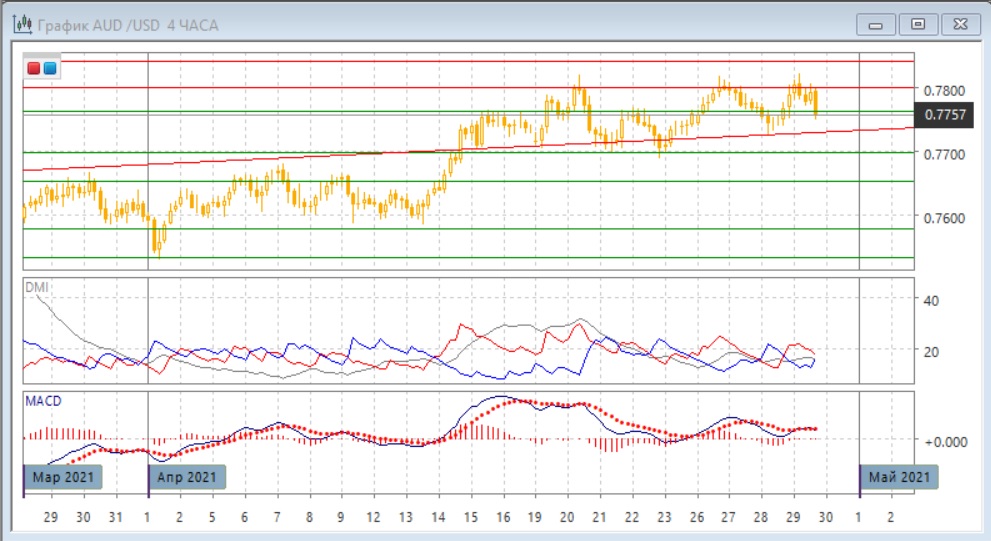Maximize the AUD/USD chart window
The height and width of the screenshot is (541, 991).
tap(917, 23)
